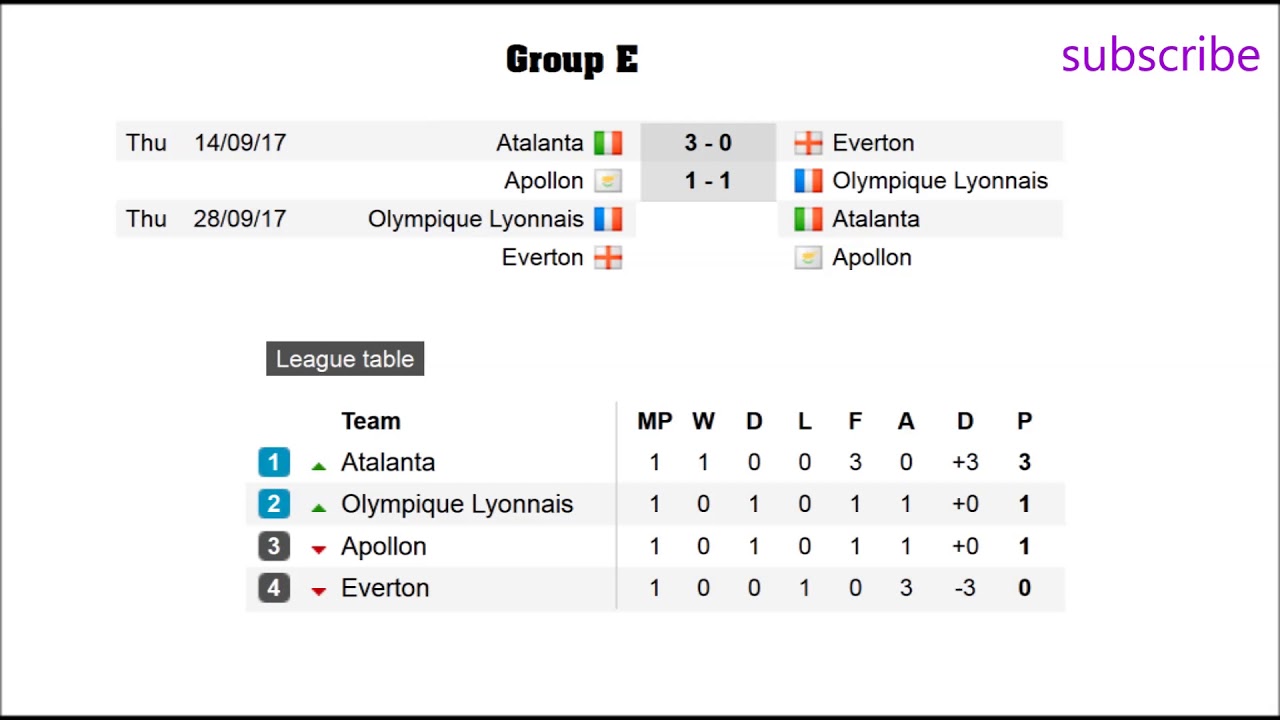Click the MP column header
This screenshot has width=1280, height=720.
point(655,421)
